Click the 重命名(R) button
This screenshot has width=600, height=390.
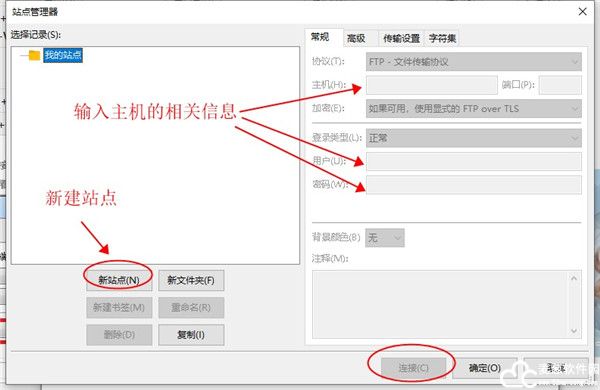[x=191, y=308]
